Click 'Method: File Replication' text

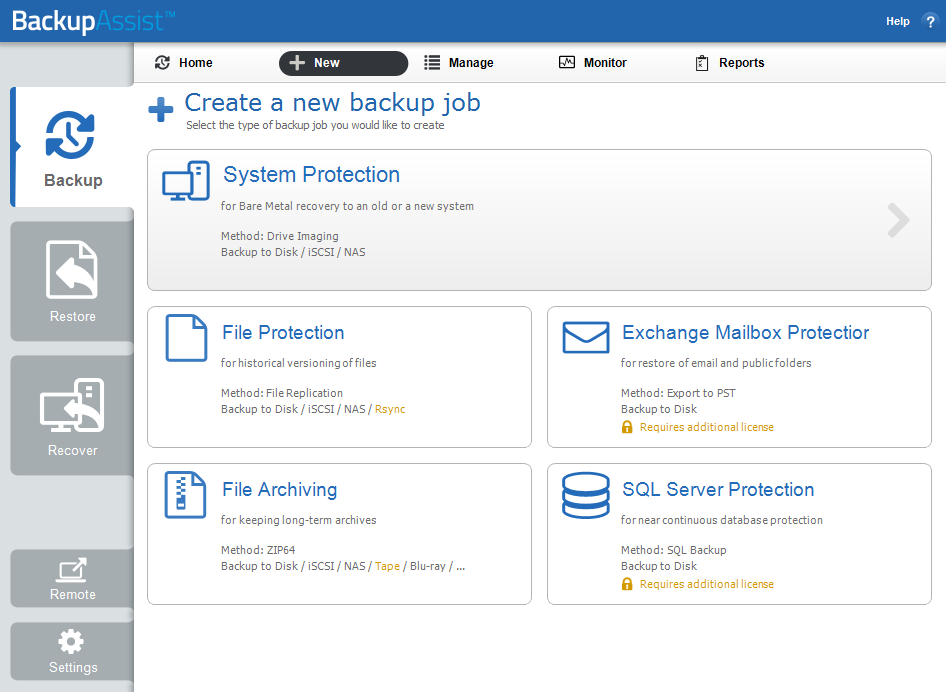282,393
